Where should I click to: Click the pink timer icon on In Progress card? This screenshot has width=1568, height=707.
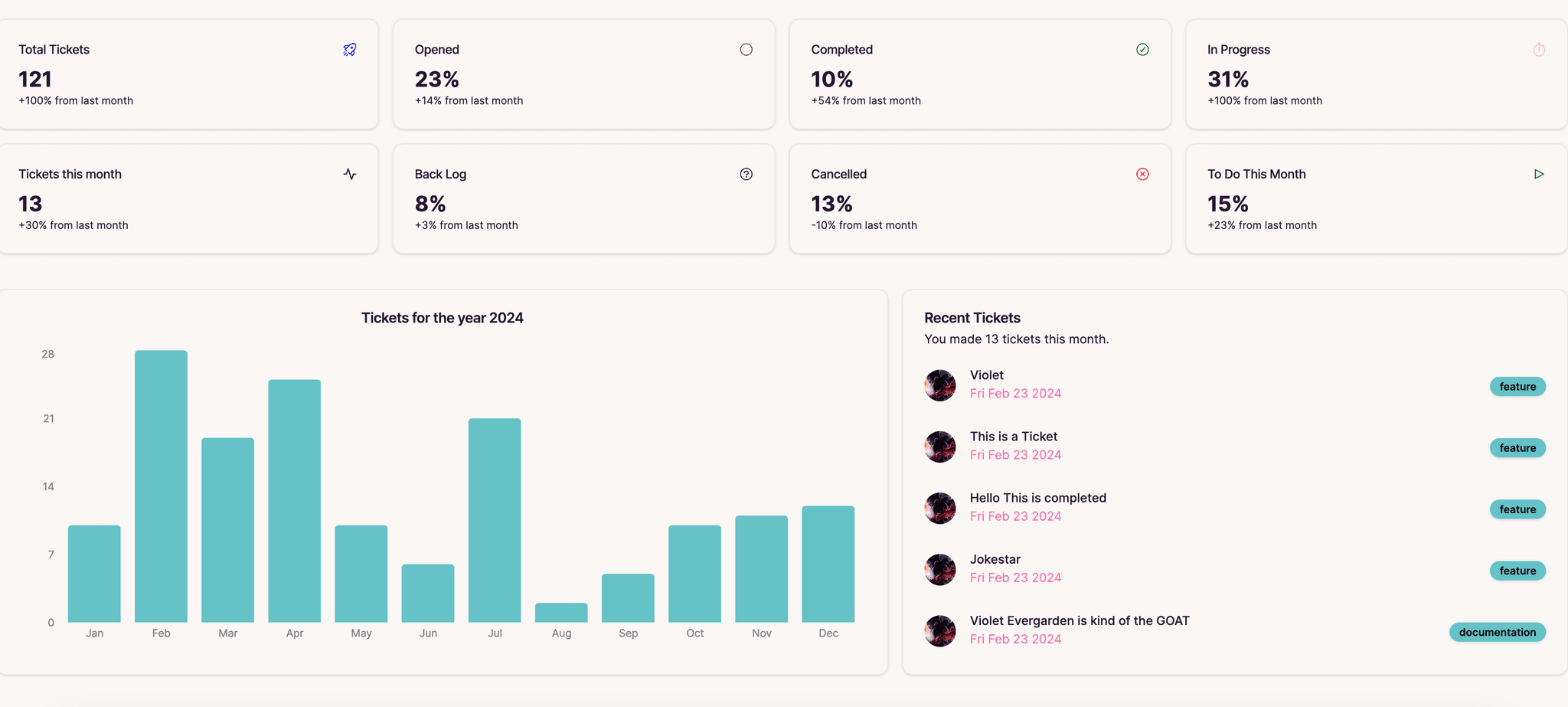pyautogui.click(x=1539, y=50)
